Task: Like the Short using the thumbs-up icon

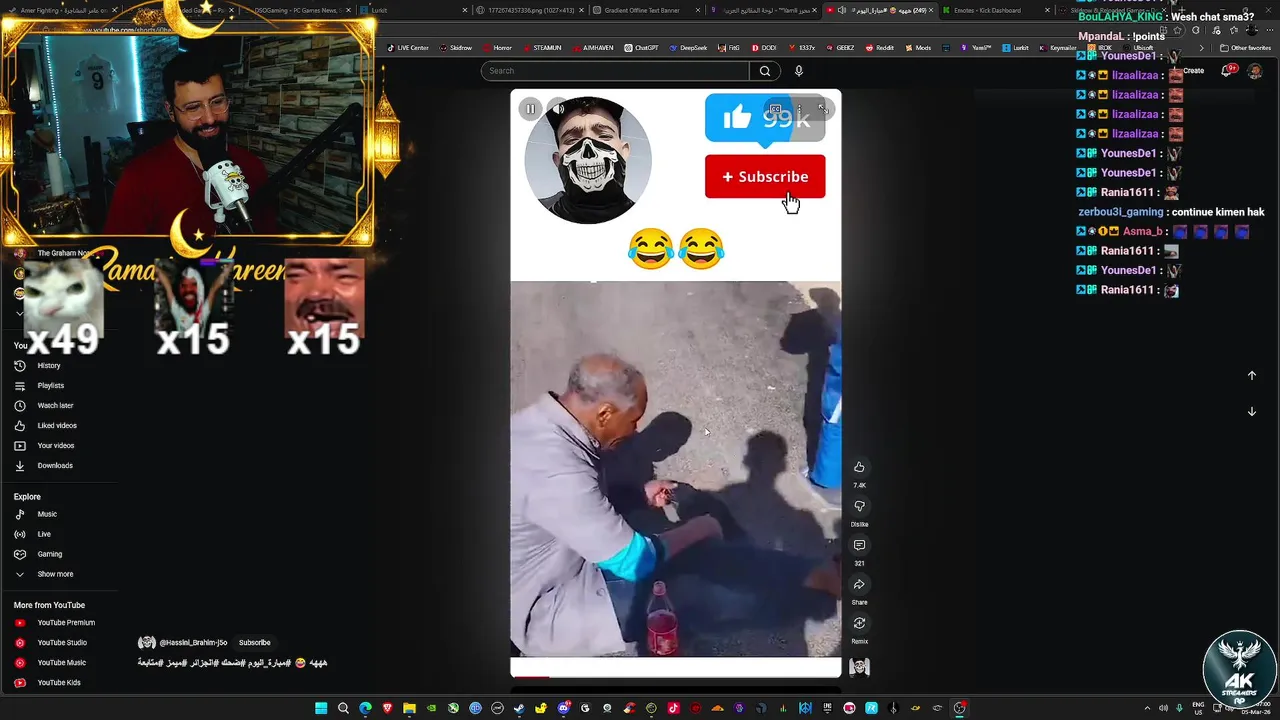Action: coord(859,467)
